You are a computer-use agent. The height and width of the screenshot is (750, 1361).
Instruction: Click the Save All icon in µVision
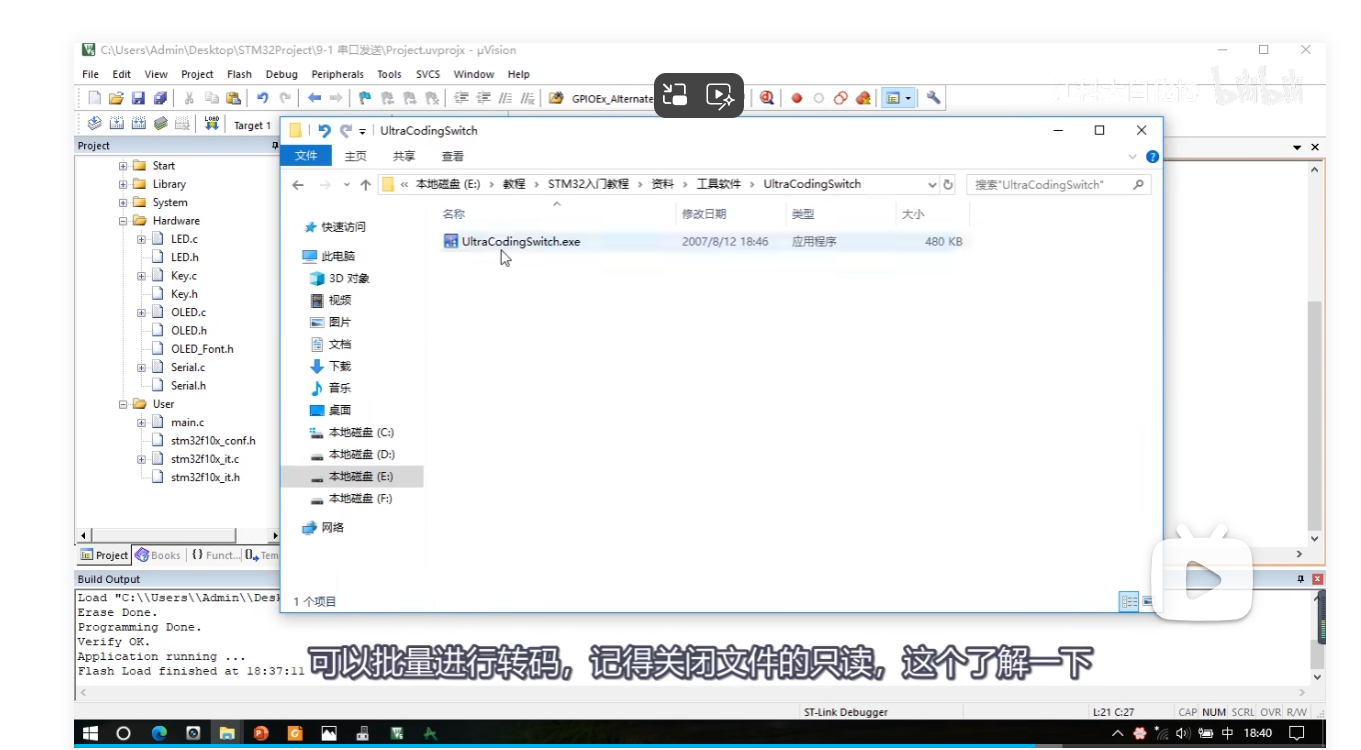tap(159, 98)
